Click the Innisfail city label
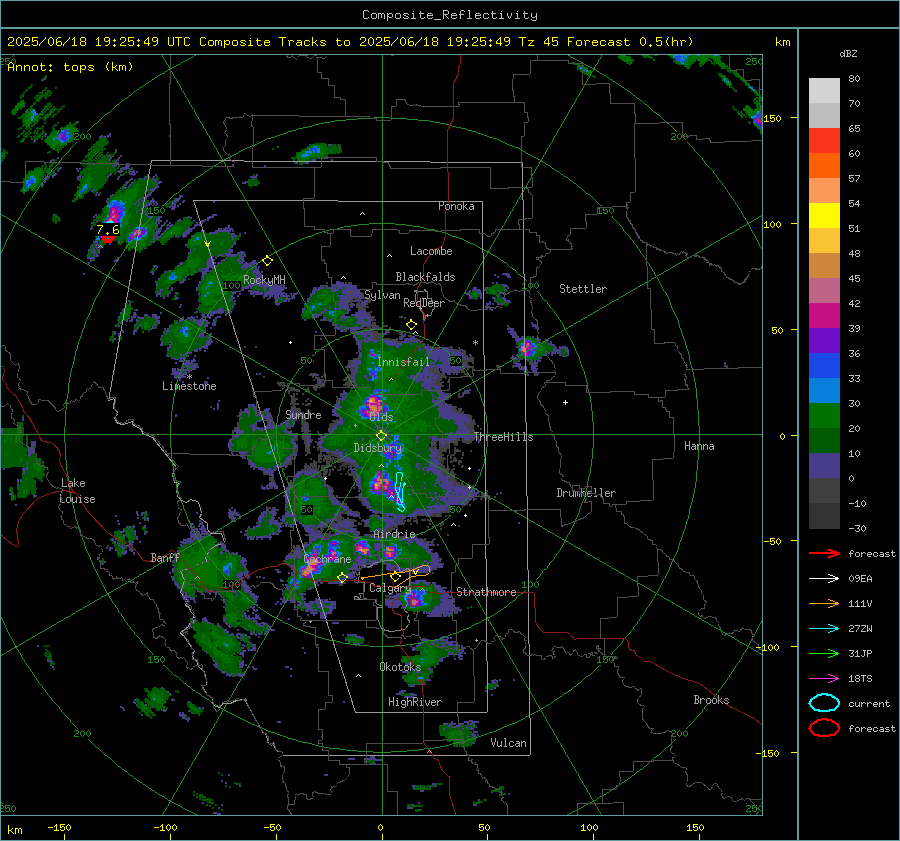 coord(403,362)
